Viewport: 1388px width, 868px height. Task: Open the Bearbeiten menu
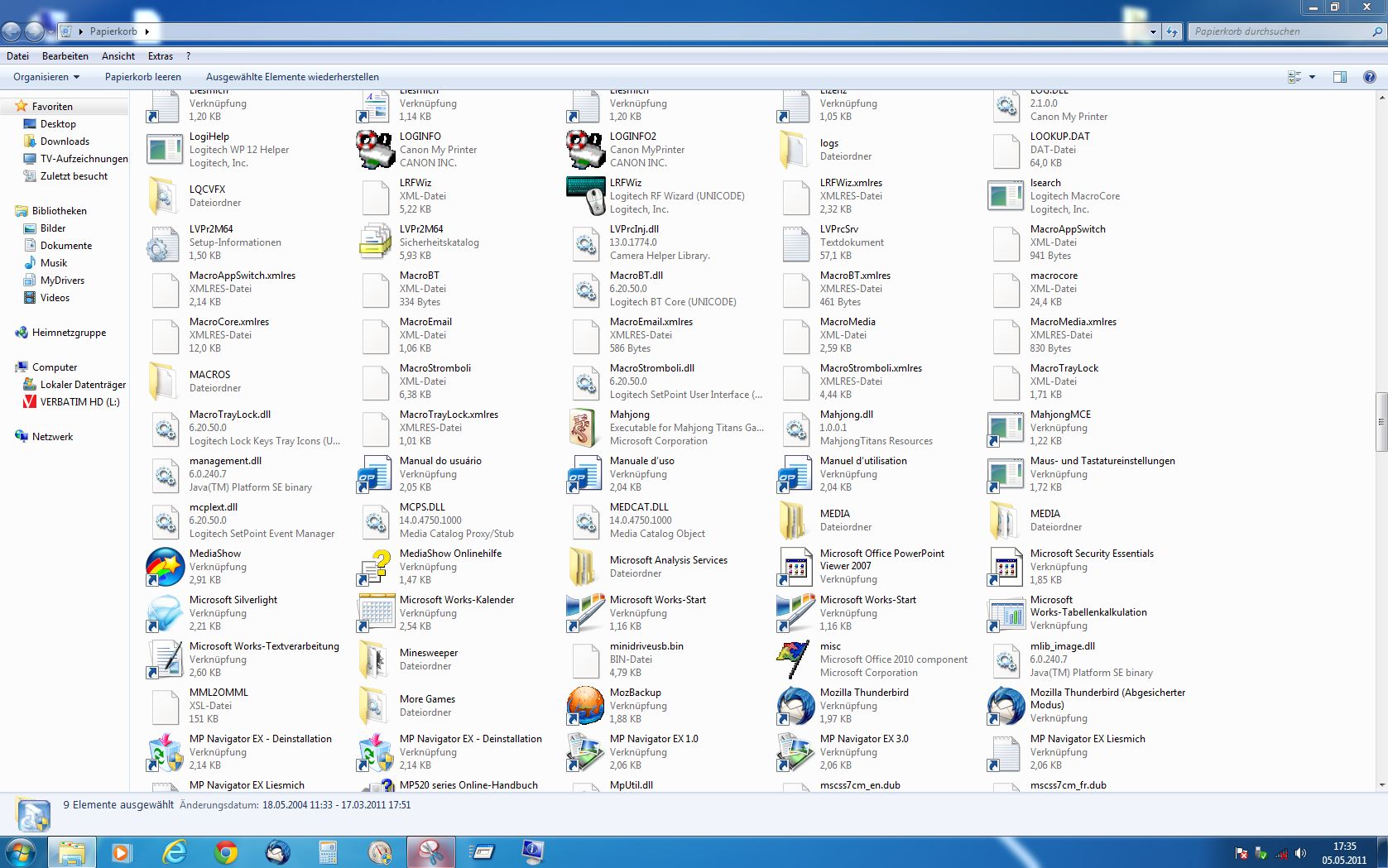click(65, 56)
